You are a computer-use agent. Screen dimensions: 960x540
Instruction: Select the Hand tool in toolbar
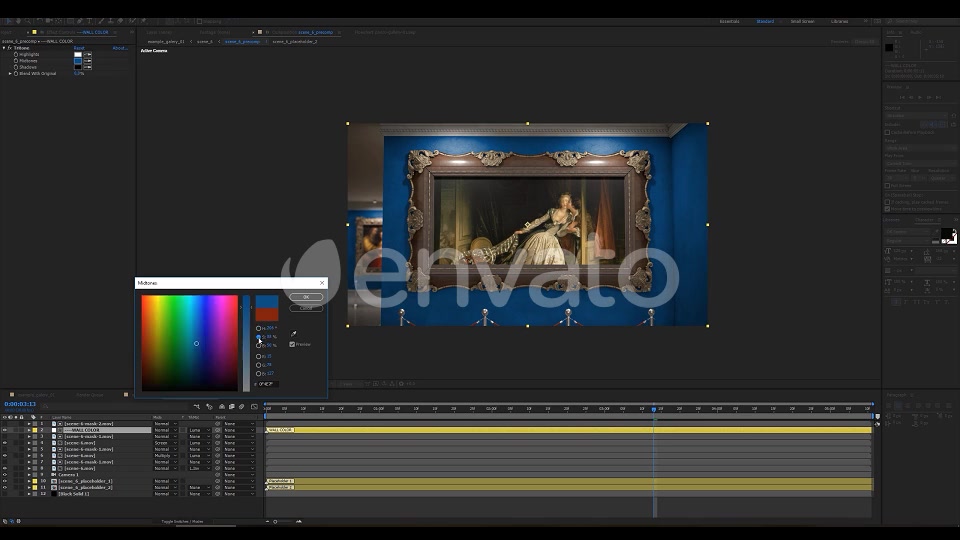(18, 21)
